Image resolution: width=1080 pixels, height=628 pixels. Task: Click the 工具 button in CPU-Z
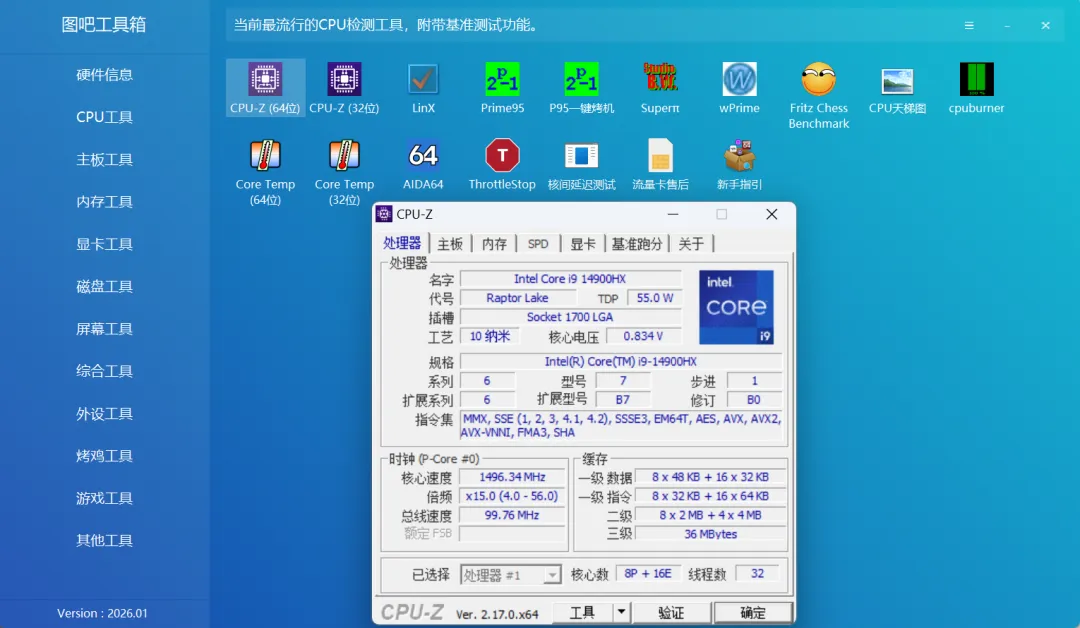[x=583, y=612]
